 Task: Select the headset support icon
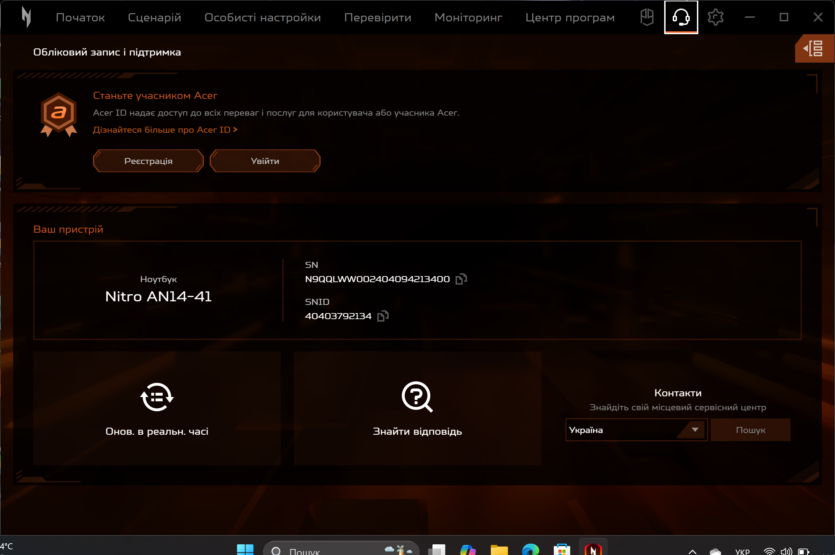(x=681, y=17)
